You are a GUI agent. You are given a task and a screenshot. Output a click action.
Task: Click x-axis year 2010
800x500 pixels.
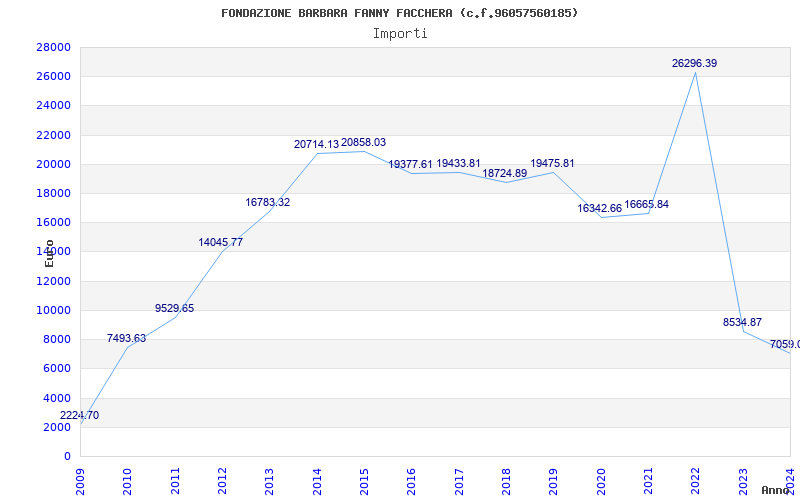click(128, 481)
